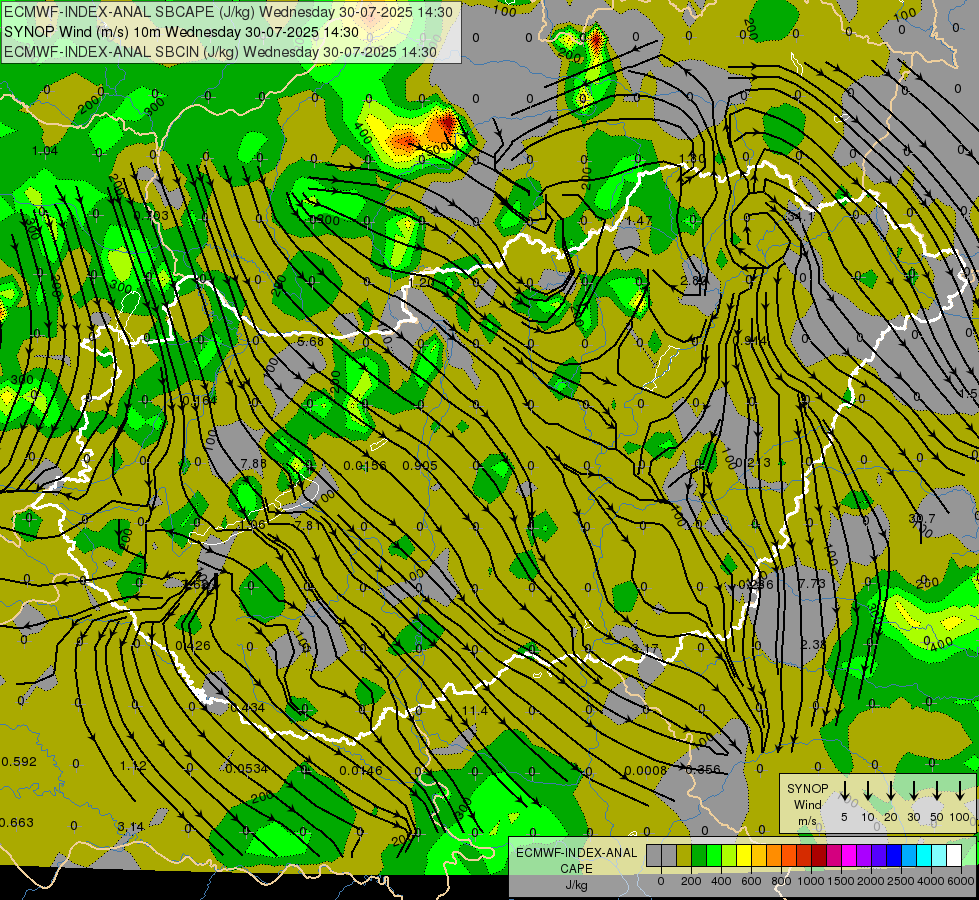Pick the orange 700-800 CAPE legend swatch
Screen dimensions: 979x900
click(774, 856)
